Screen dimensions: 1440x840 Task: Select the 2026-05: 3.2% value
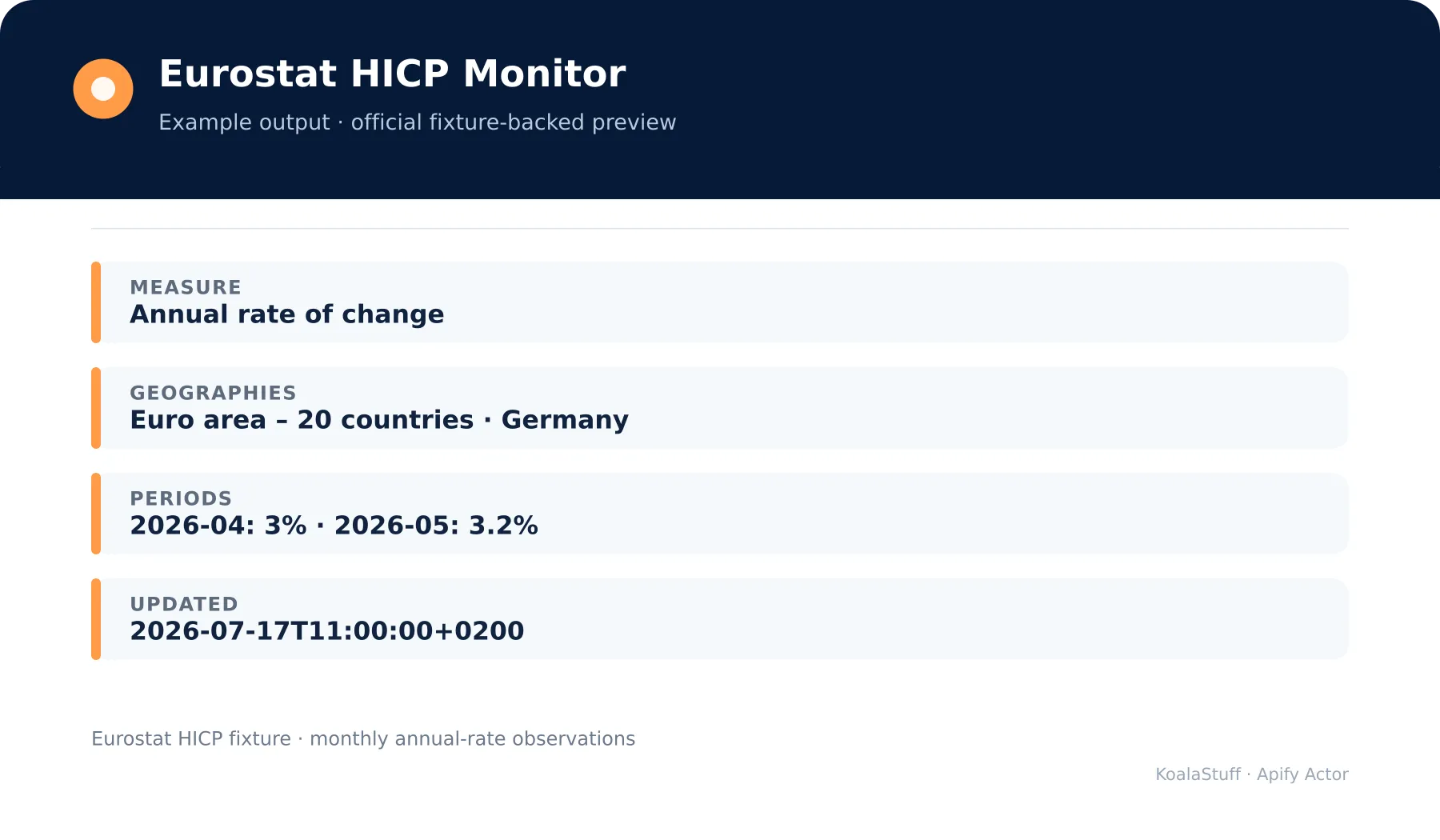(436, 526)
